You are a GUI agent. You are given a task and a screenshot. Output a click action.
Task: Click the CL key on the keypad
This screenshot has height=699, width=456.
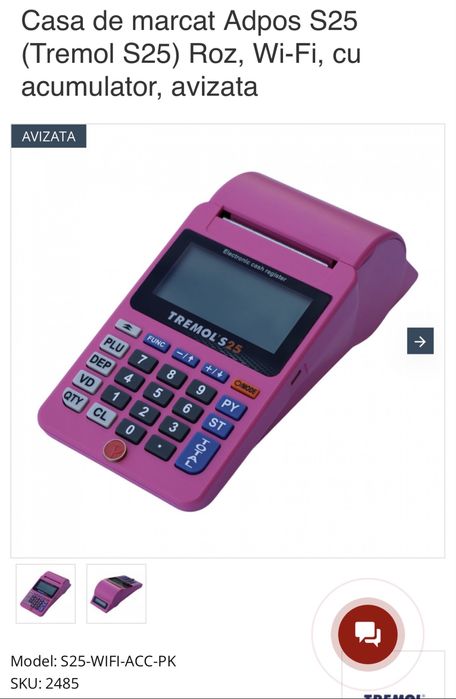101,415
